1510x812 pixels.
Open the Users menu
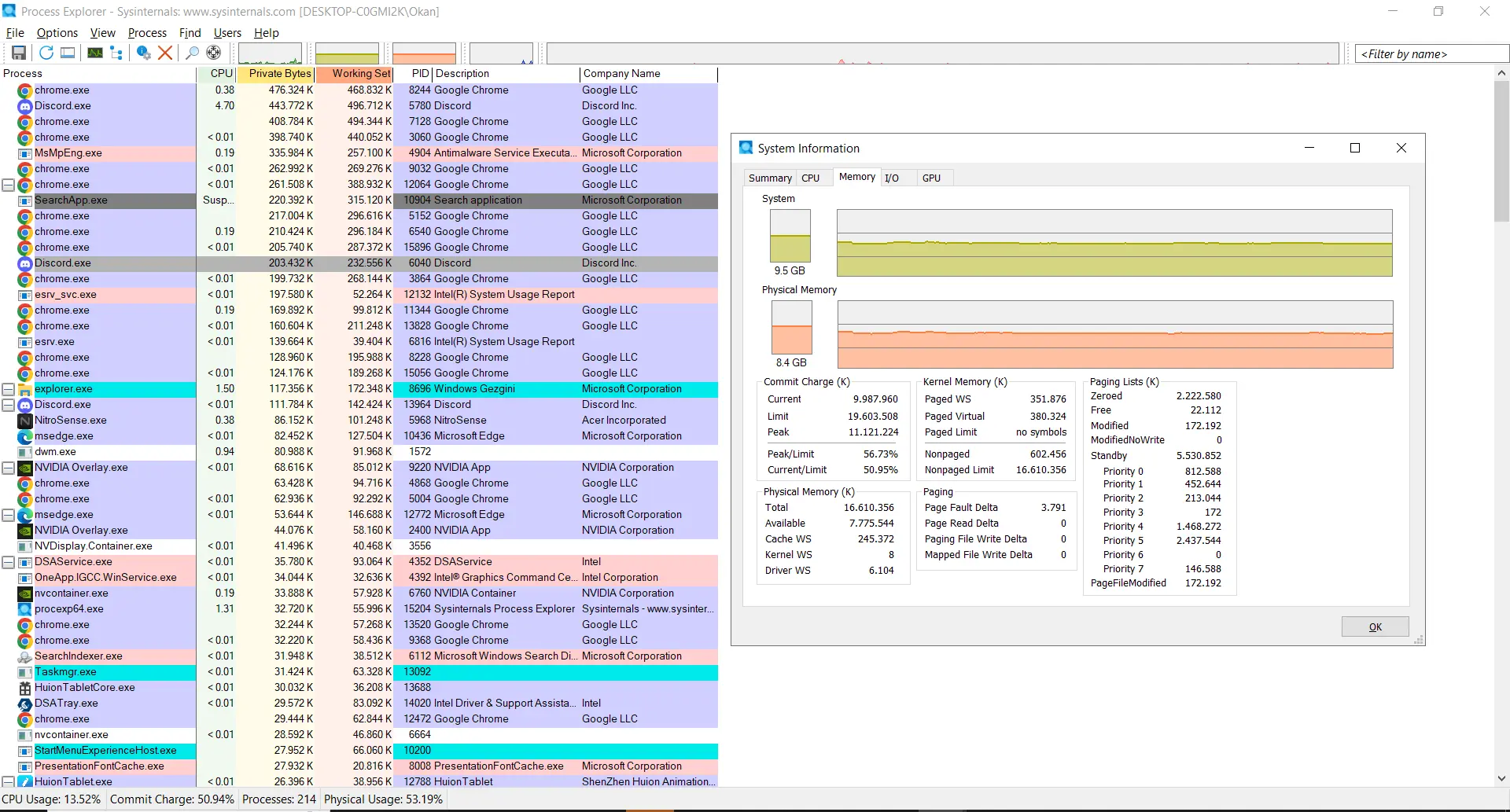[227, 33]
